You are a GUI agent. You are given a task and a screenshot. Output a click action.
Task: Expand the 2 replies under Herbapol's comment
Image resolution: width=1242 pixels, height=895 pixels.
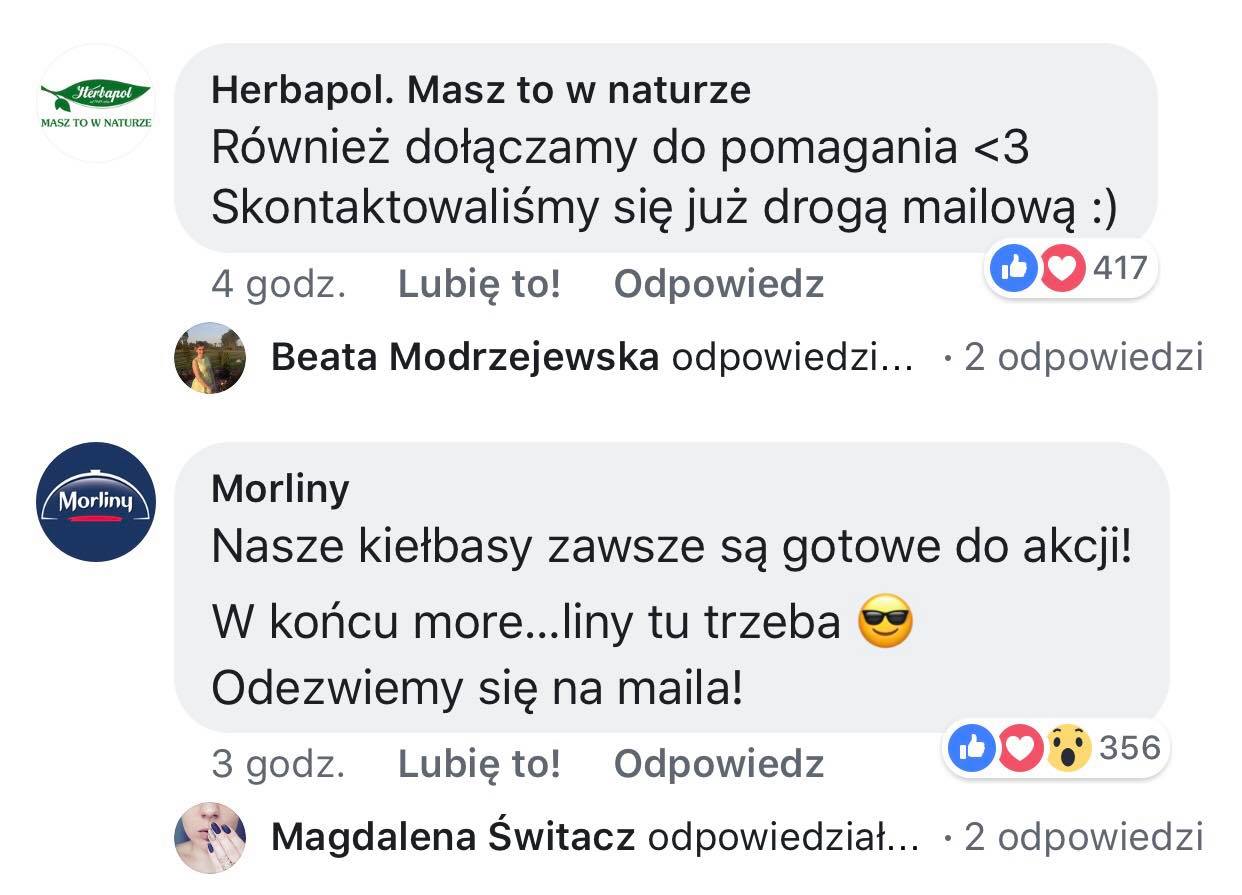(x=1083, y=357)
